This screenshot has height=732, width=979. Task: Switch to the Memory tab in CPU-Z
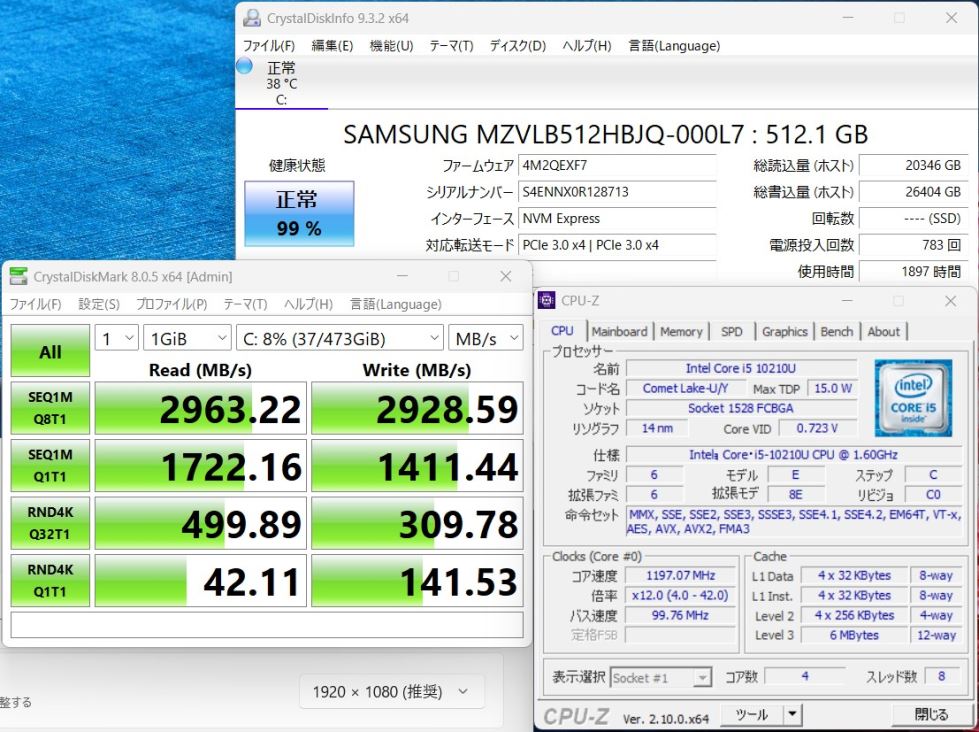(x=681, y=332)
